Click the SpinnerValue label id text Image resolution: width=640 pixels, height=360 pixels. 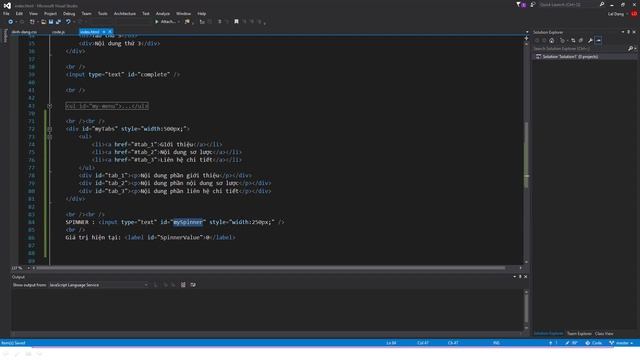(179, 238)
